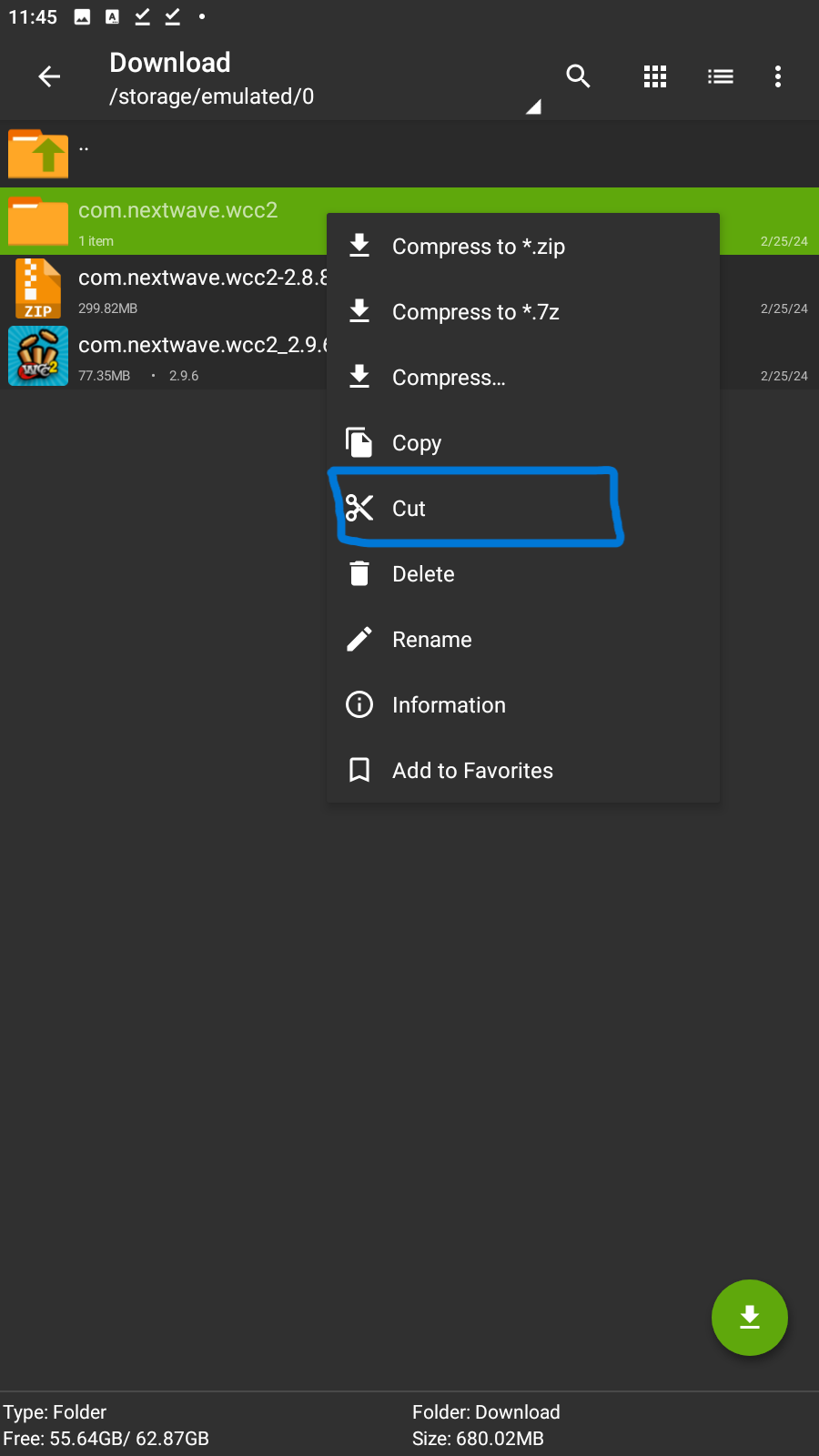Expand the storage path dropdown triangle
This screenshot has width=819, height=1456.
click(533, 107)
